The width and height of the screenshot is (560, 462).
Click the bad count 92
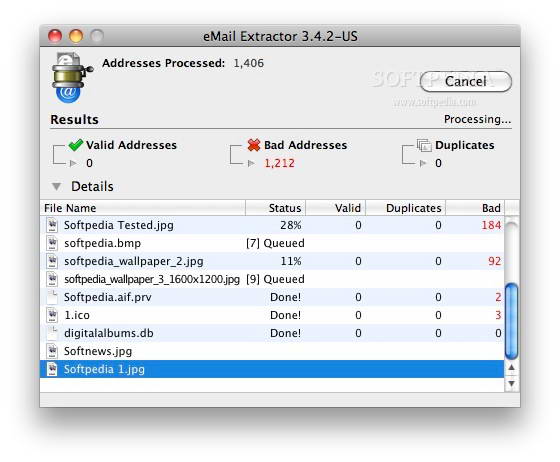coord(495,261)
